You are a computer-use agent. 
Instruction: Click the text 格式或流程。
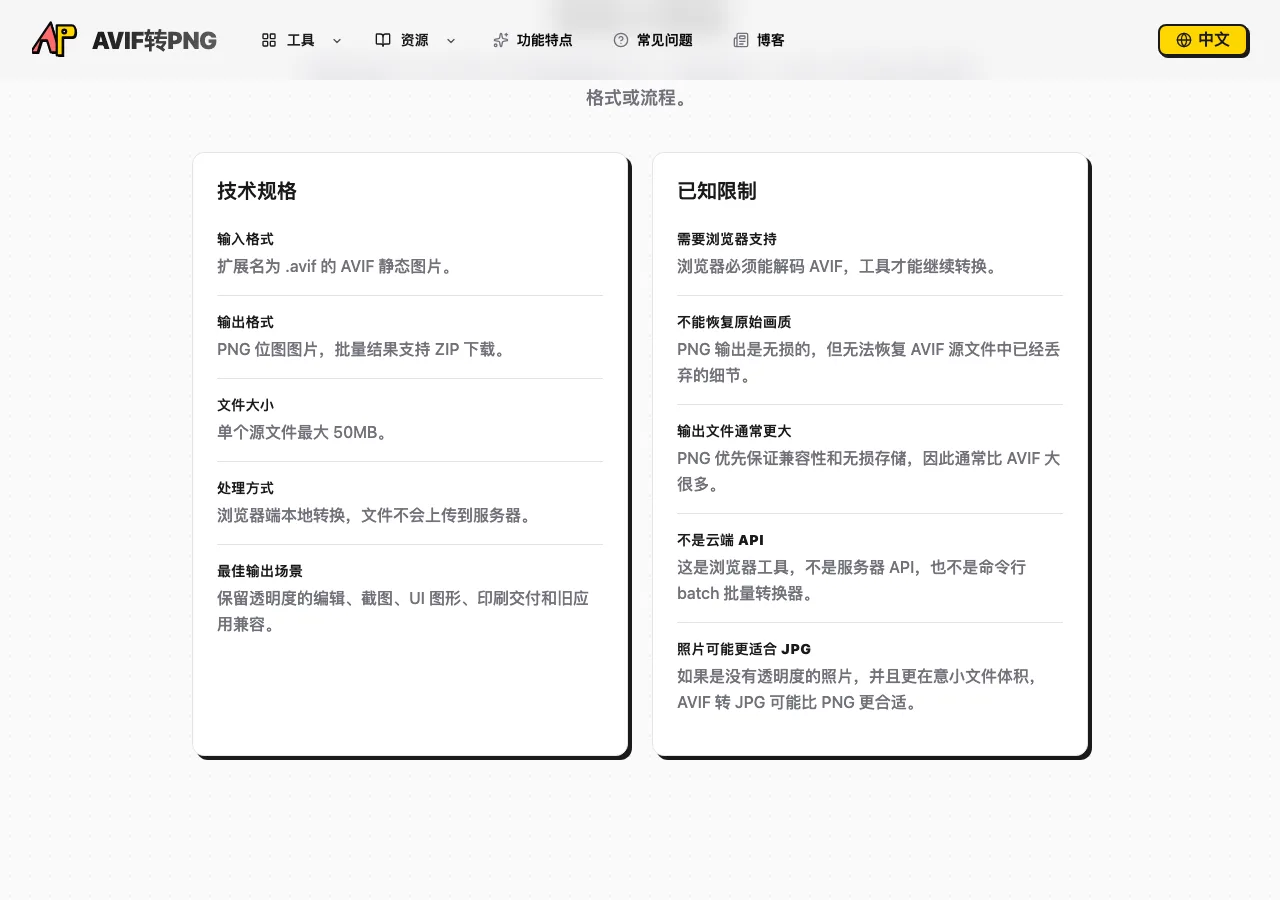click(637, 99)
